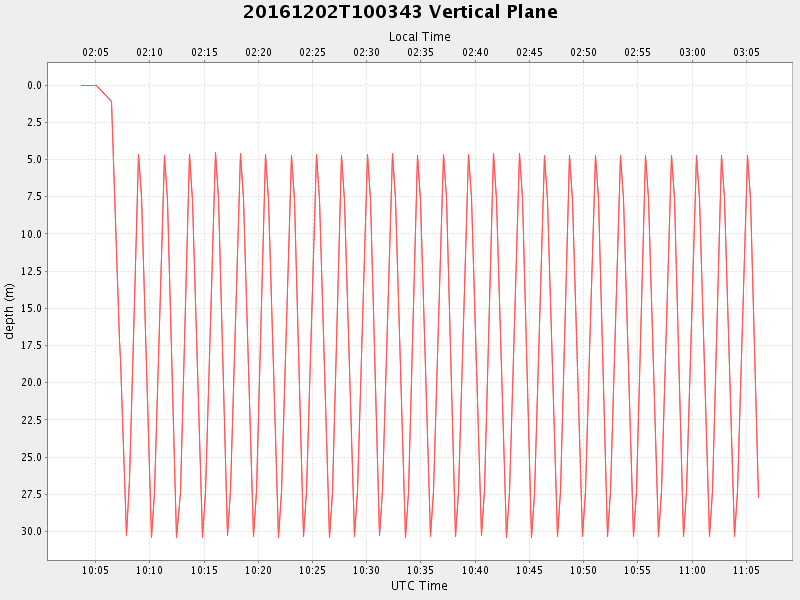
Task: Pick the 15.0 depth tick label
Action: point(32,309)
